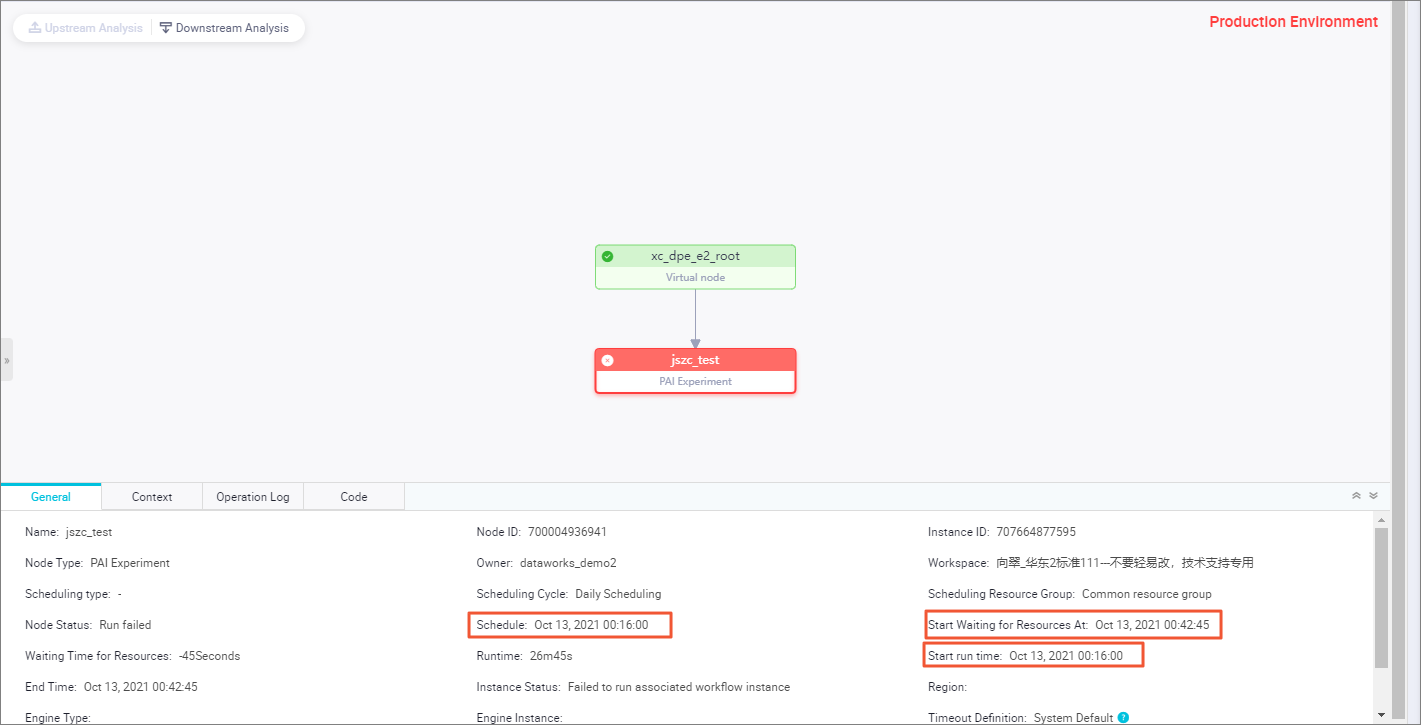Collapse details panel with double down arrows
This screenshot has height=725, width=1421.
[1373, 496]
